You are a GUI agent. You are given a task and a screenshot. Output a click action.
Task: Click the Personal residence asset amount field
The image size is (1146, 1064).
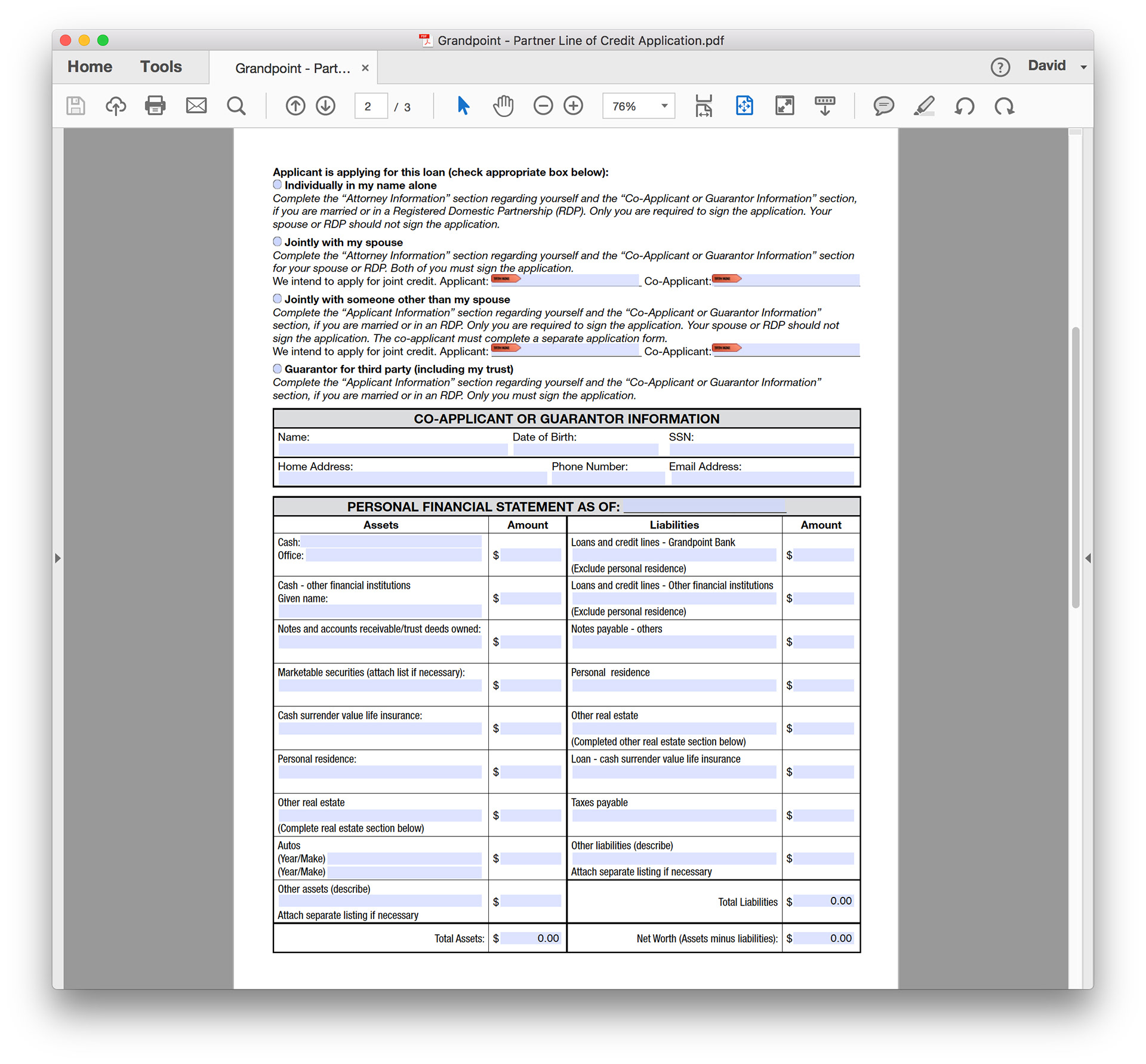[531, 772]
